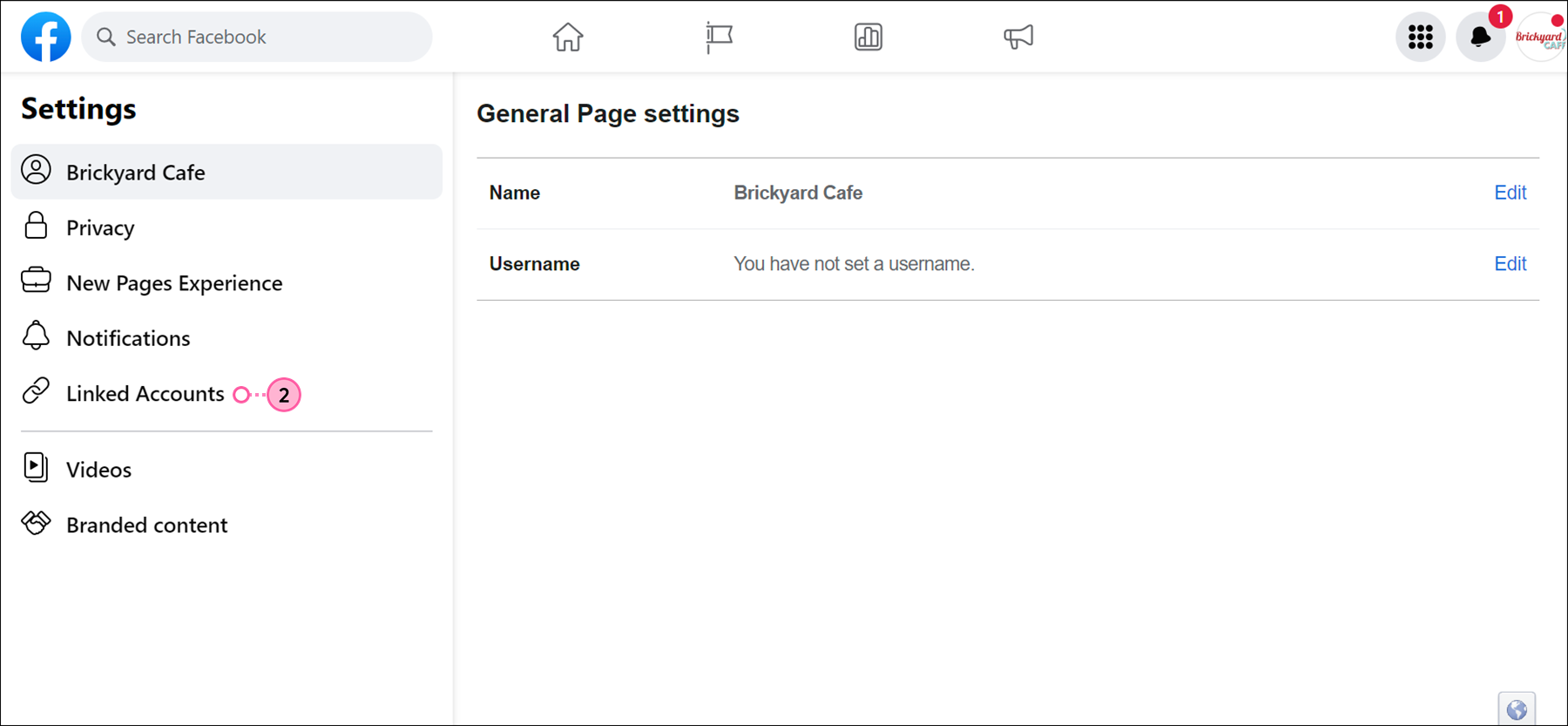The height and width of the screenshot is (726, 1568).
Task: Open Branded content settings
Action: (x=226, y=525)
